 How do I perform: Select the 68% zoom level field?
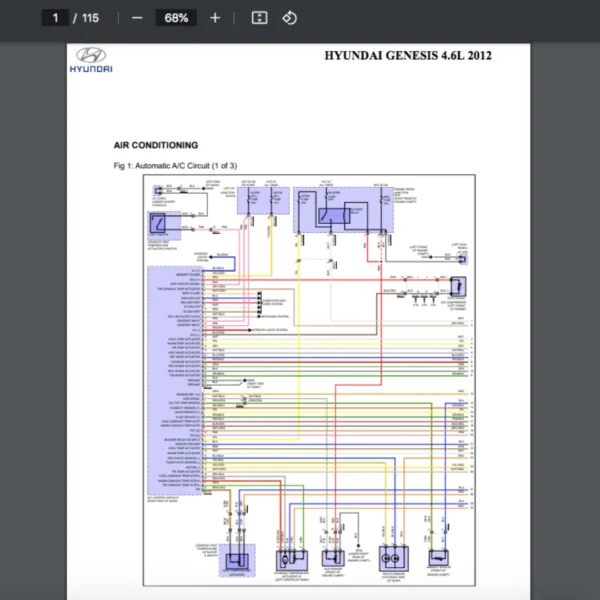[x=176, y=18]
